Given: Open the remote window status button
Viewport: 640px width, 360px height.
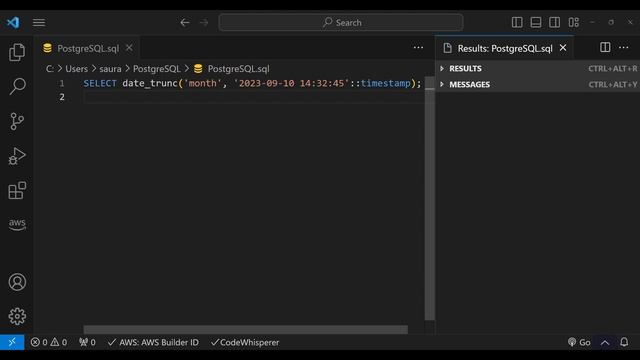Looking at the screenshot, I should point(12,342).
